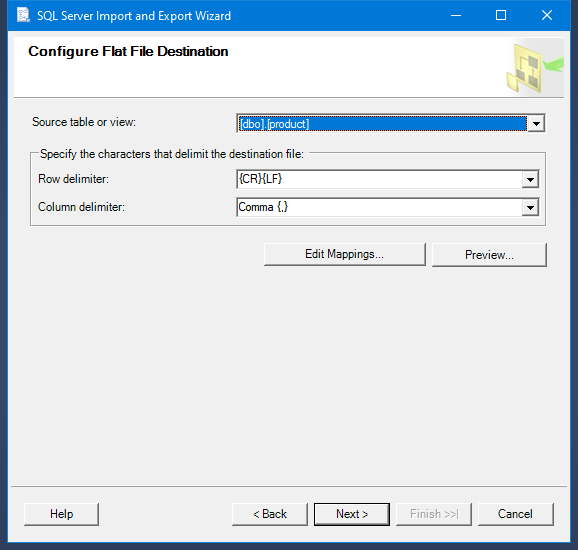Click the wizard app icon in title bar
The width and height of the screenshot is (578, 550).
coord(23,15)
